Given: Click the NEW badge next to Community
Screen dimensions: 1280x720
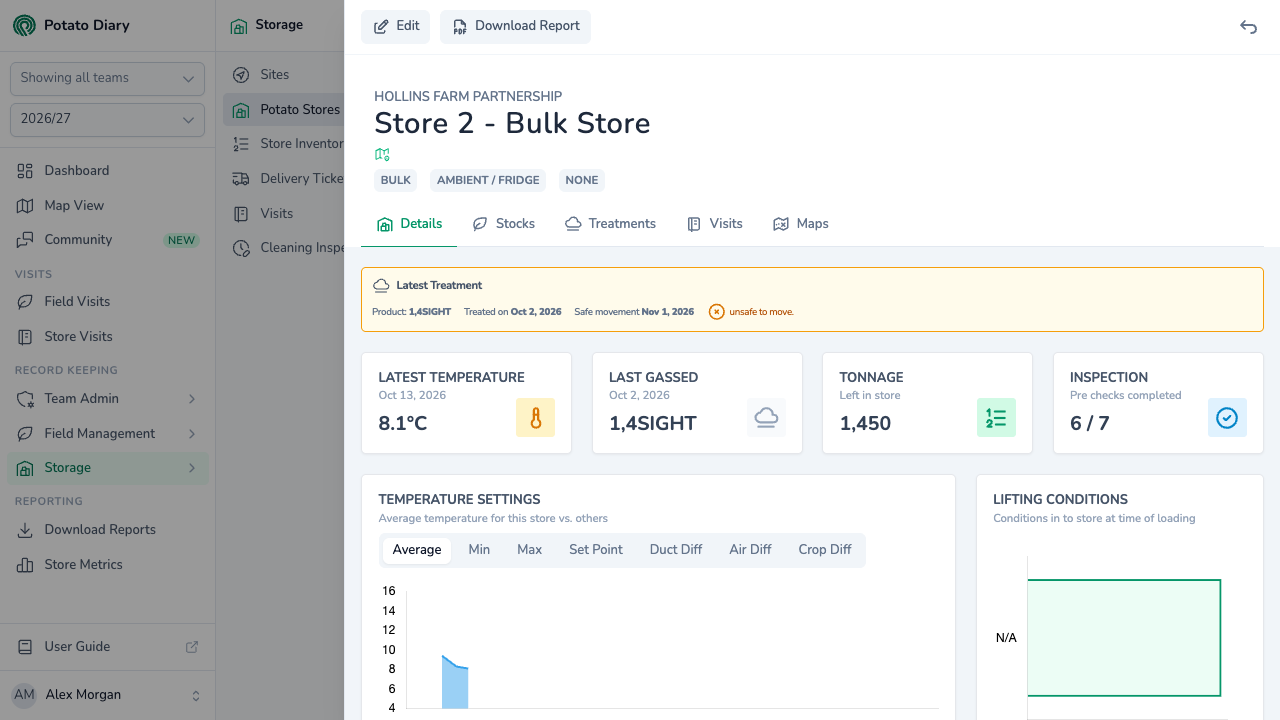Looking at the screenshot, I should (181, 241).
